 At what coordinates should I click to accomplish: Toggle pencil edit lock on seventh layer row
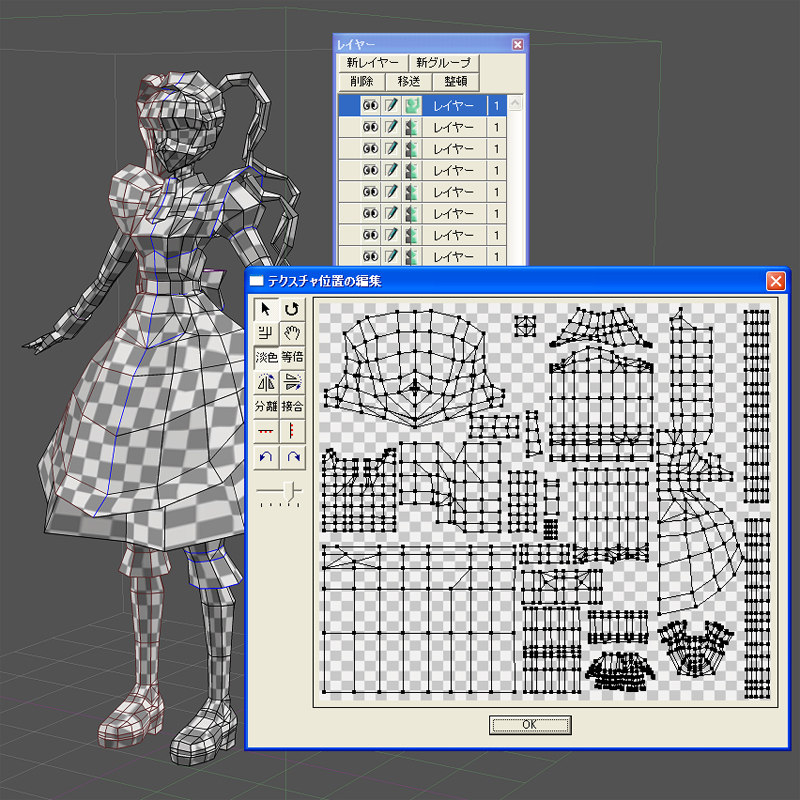391,235
